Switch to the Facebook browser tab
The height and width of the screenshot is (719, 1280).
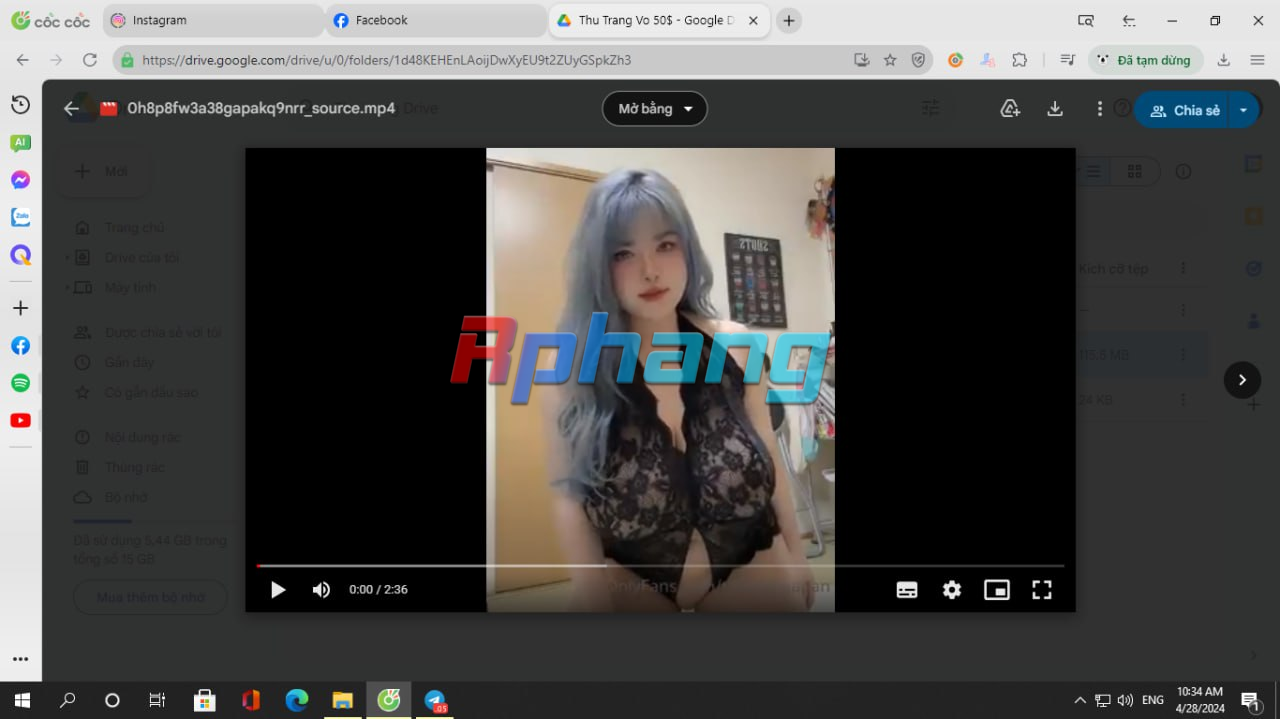(435, 20)
